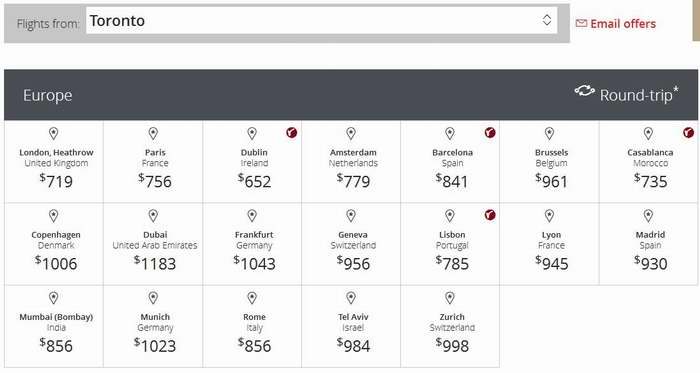Click the Europe section header
The height and width of the screenshot is (373, 700).
(351, 95)
